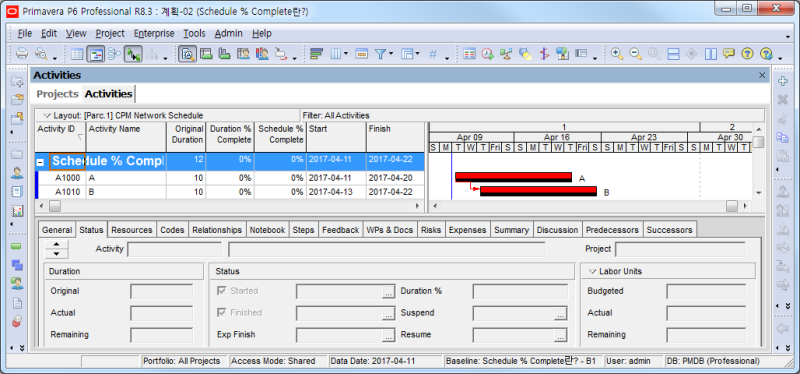Click the Copy icon on right bar
This screenshot has height=374, width=800.
point(782,137)
